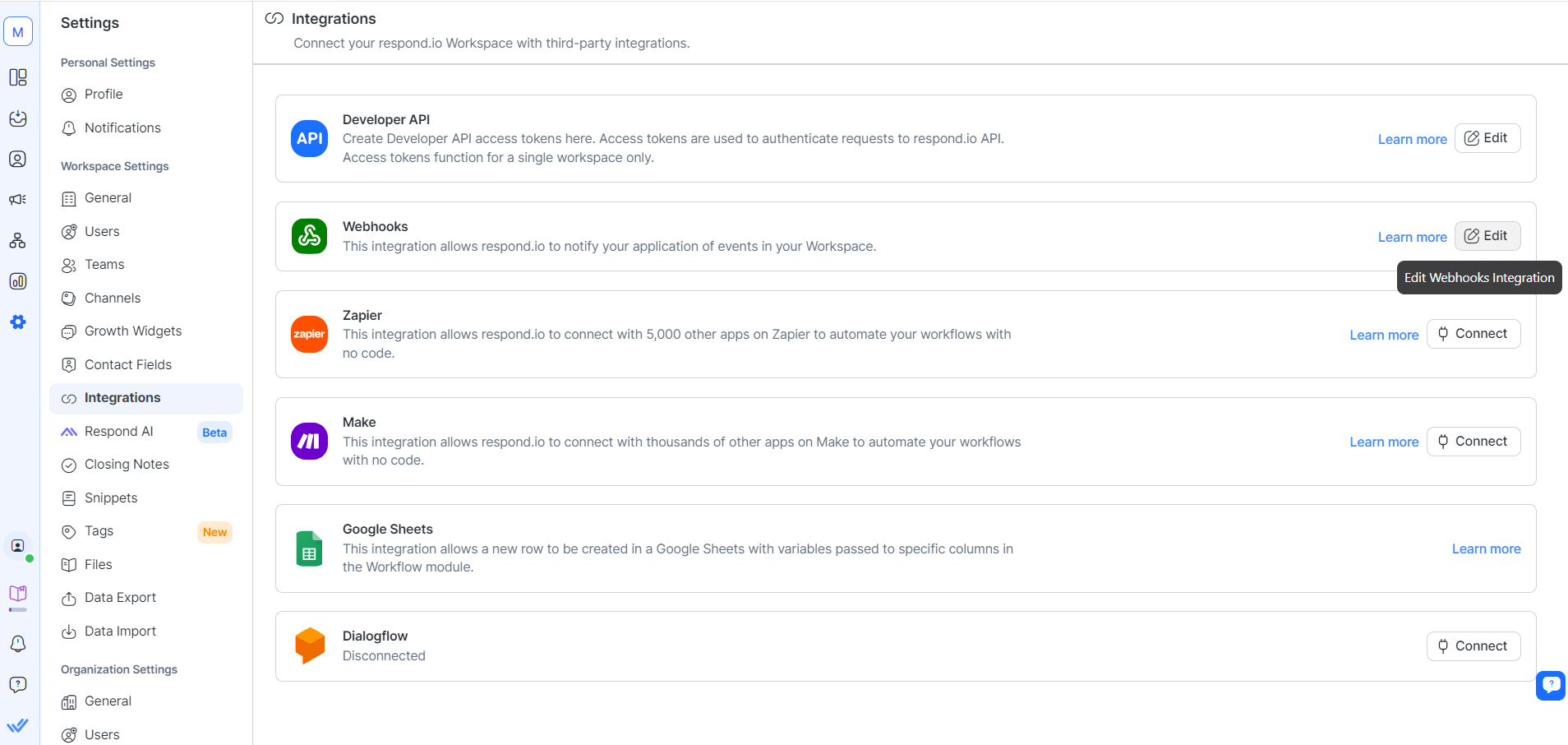Click Connect for Dialogflow
This screenshot has height=745, width=1568.
coord(1473,646)
